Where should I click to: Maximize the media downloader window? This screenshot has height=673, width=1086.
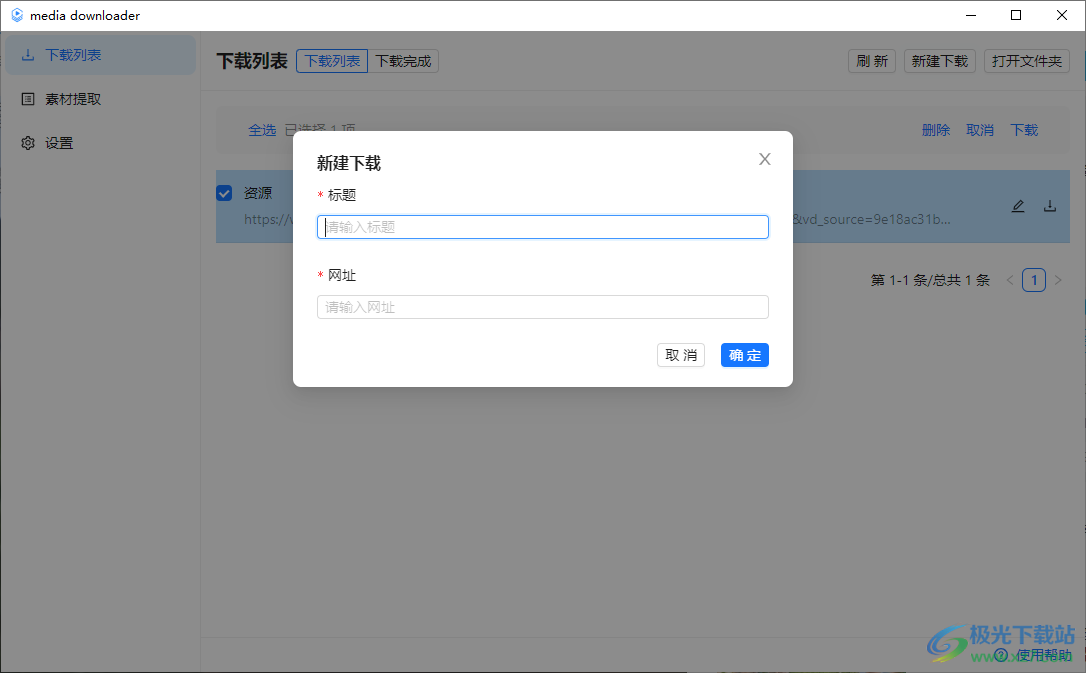[1016, 15]
